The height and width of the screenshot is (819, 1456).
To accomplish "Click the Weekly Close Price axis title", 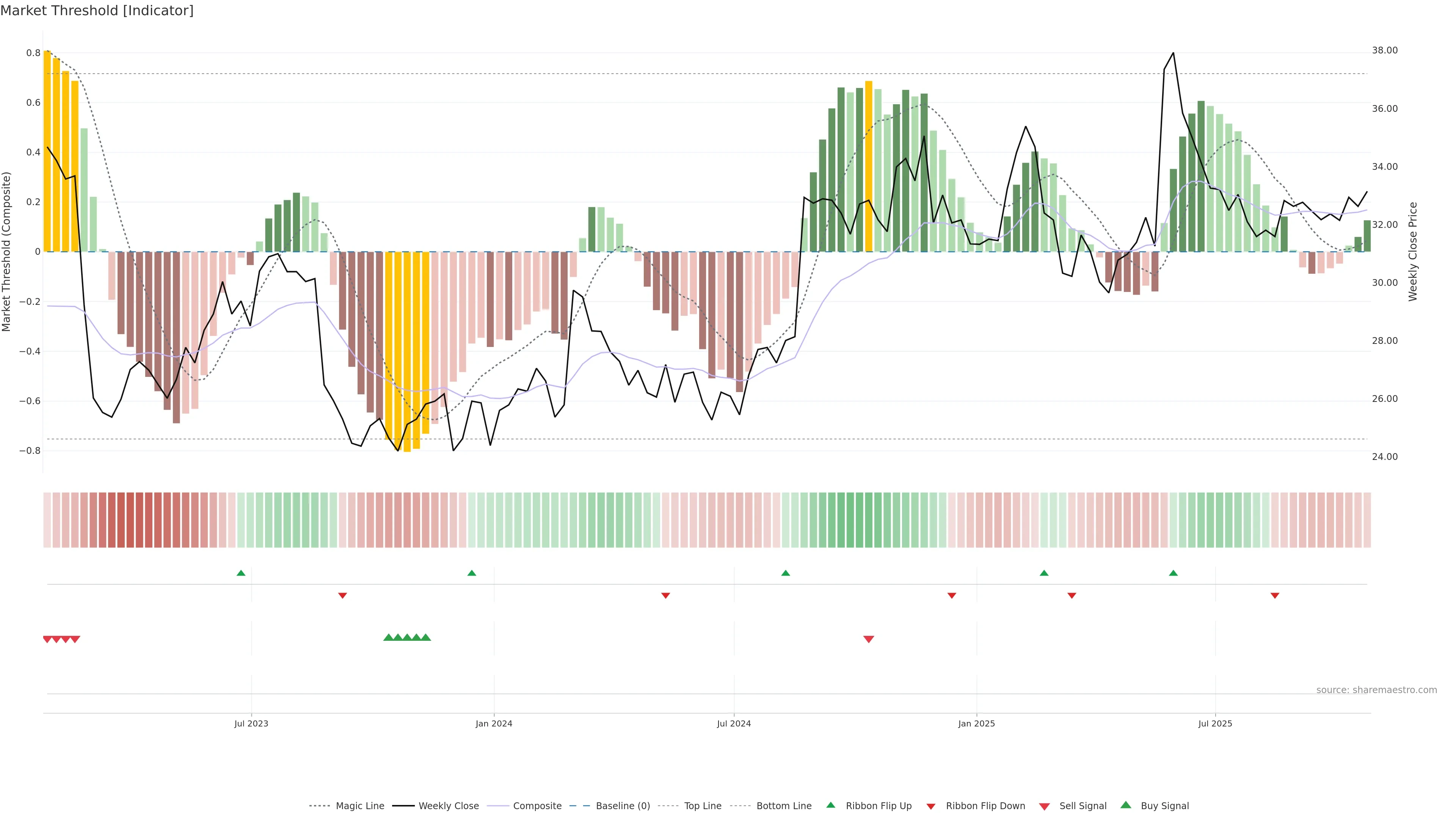I will point(1412,251).
